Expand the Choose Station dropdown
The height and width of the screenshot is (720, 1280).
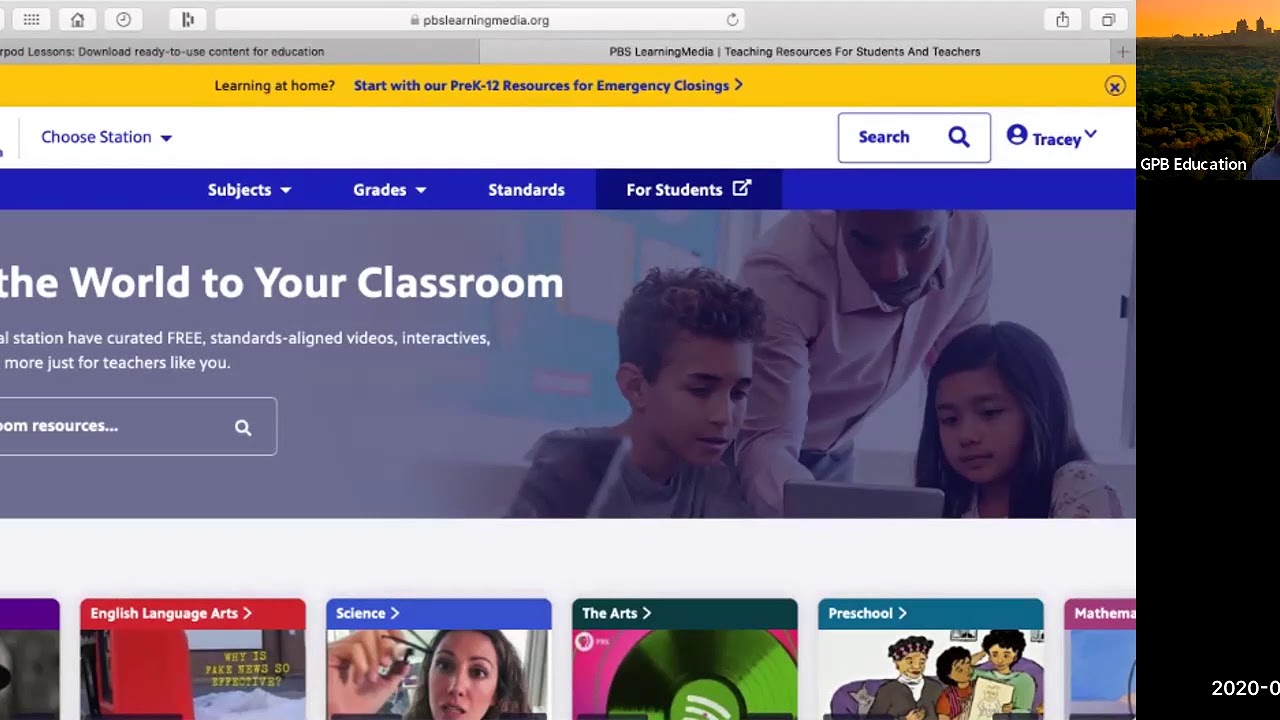click(x=107, y=137)
